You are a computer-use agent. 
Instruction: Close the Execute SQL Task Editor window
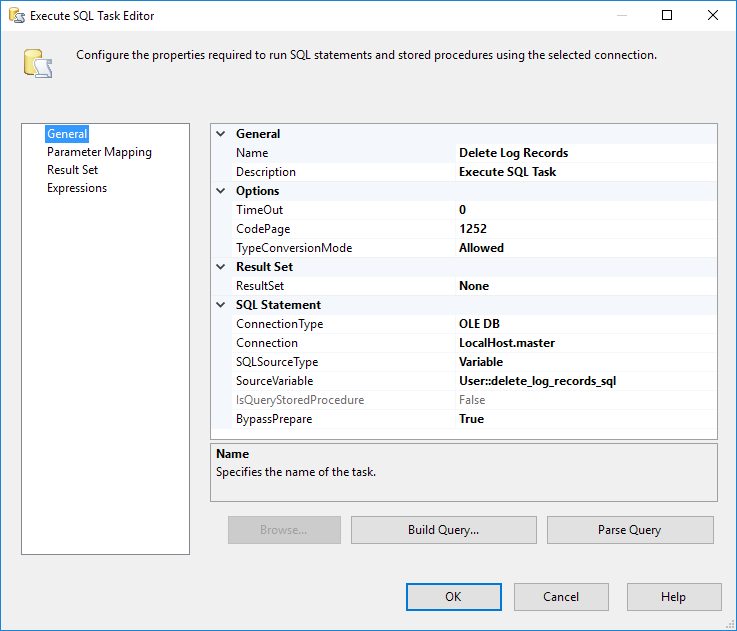(x=713, y=16)
